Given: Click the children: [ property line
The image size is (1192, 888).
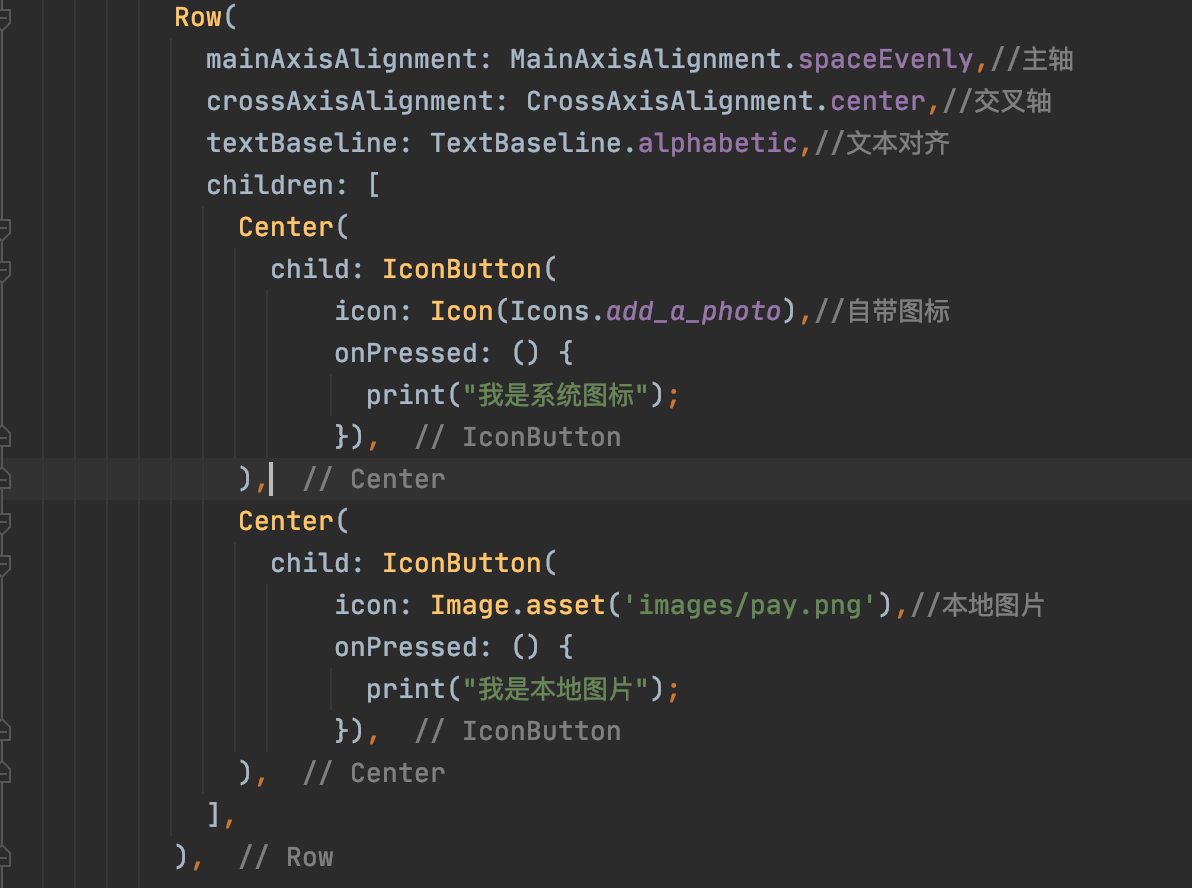Looking at the screenshot, I should [x=290, y=184].
